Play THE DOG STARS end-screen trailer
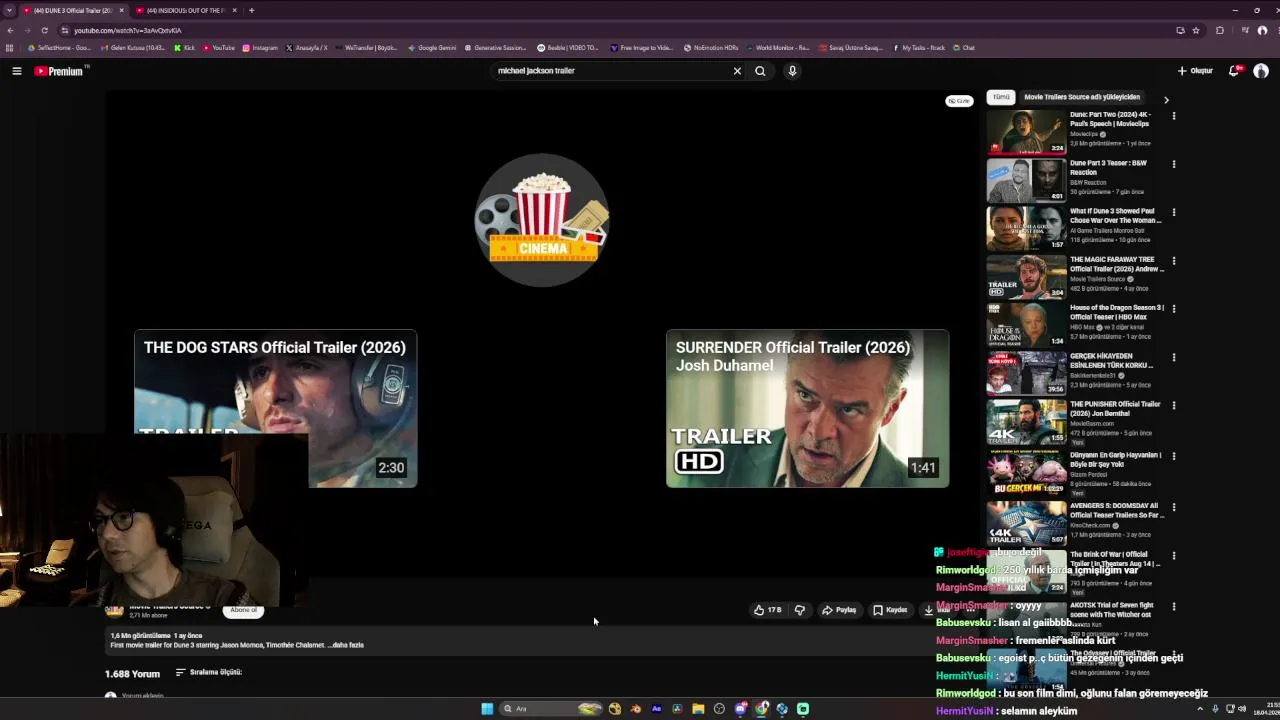 tap(276, 408)
